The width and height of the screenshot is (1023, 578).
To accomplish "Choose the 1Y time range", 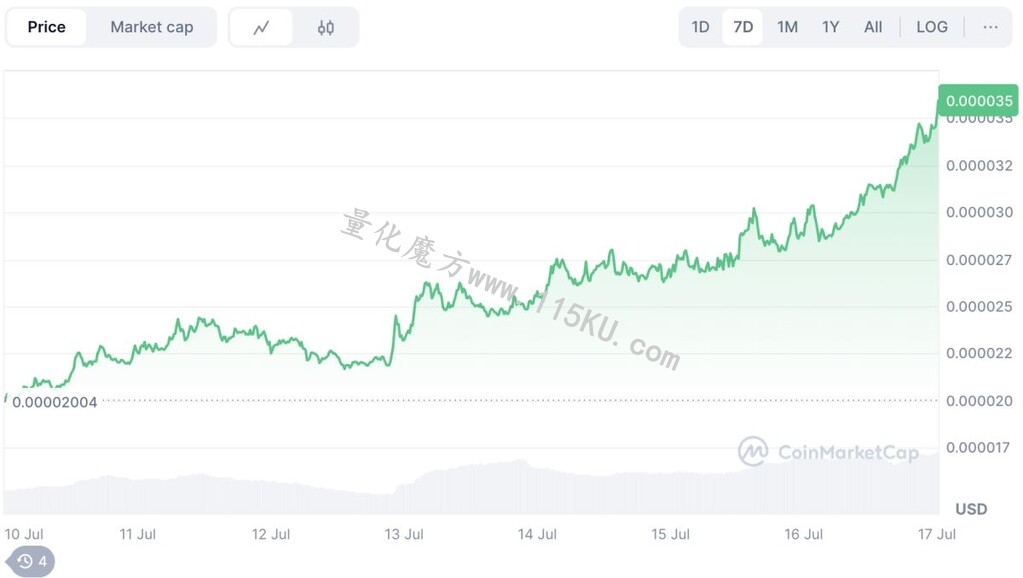I will click(x=830, y=27).
